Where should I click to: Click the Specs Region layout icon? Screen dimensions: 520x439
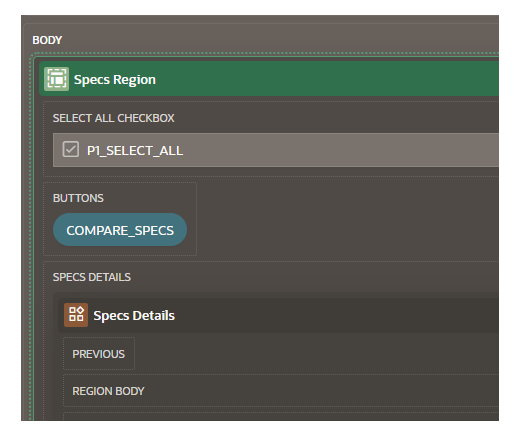[56, 79]
